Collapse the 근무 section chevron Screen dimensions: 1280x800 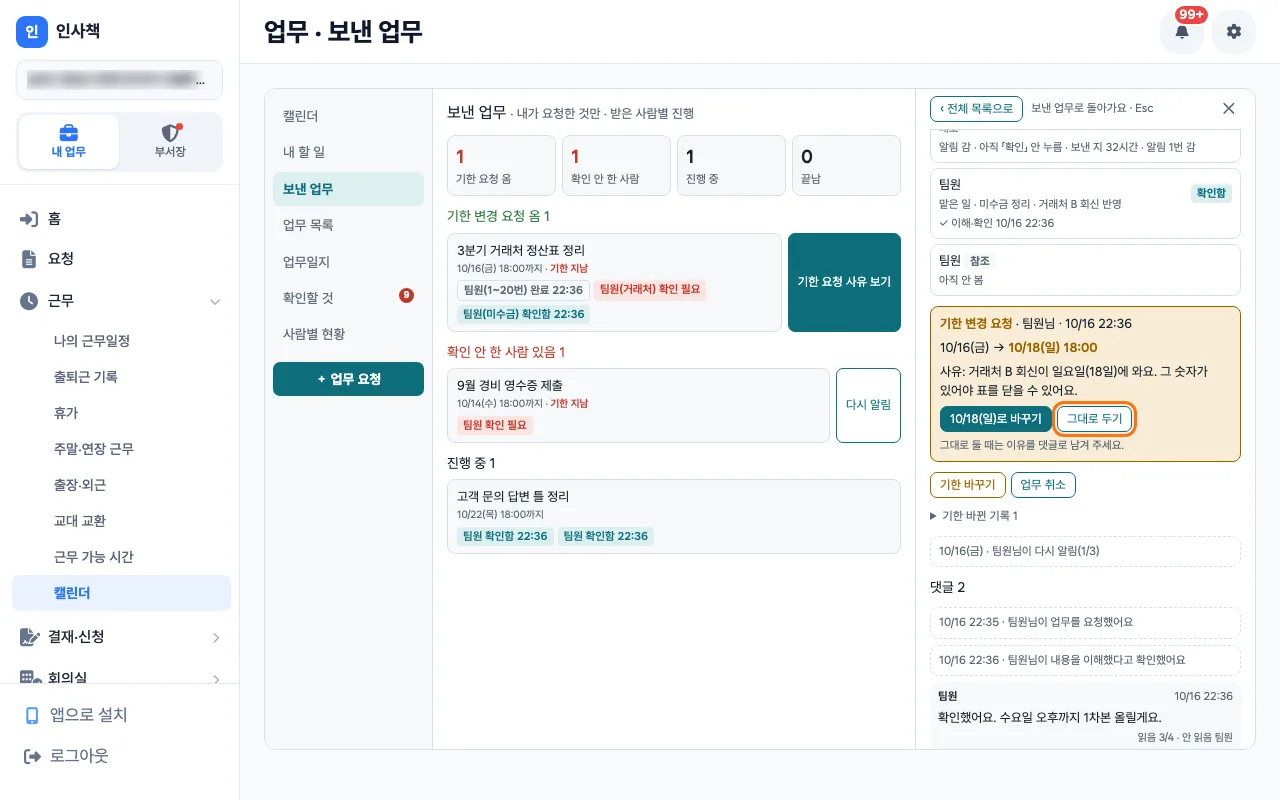[215, 301]
